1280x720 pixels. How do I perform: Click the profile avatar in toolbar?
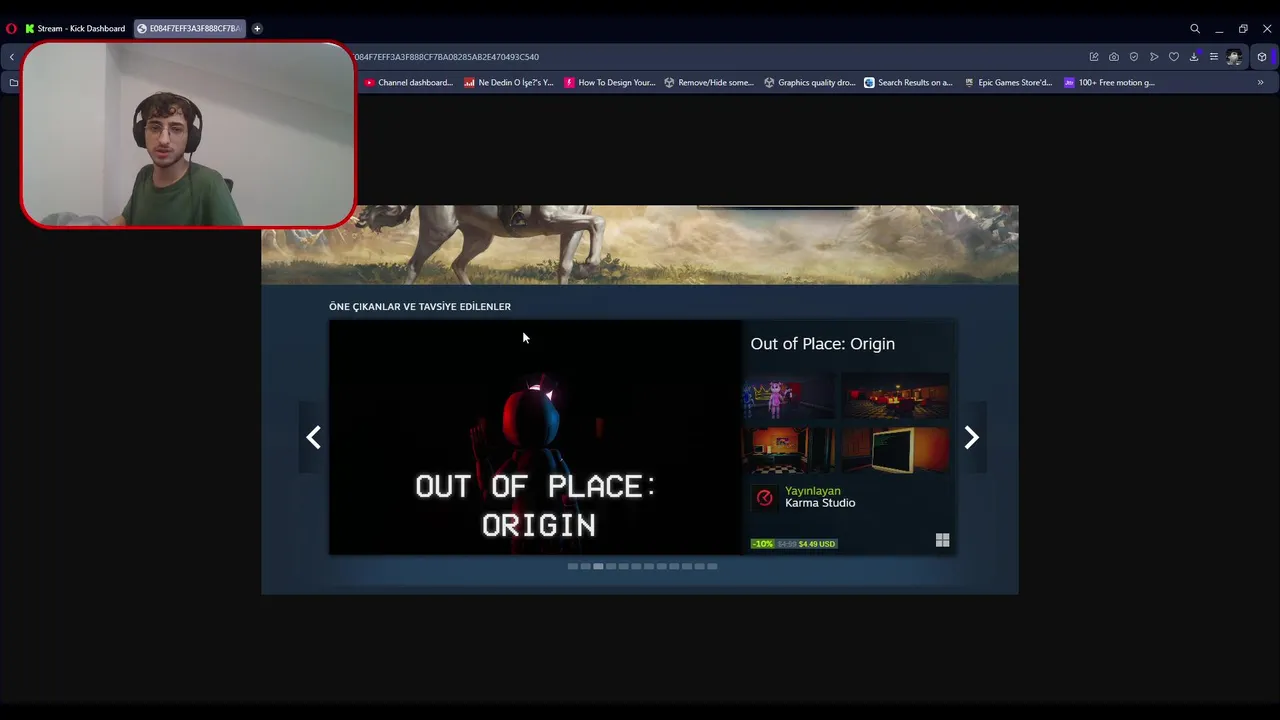pyautogui.click(x=1234, y=57)
